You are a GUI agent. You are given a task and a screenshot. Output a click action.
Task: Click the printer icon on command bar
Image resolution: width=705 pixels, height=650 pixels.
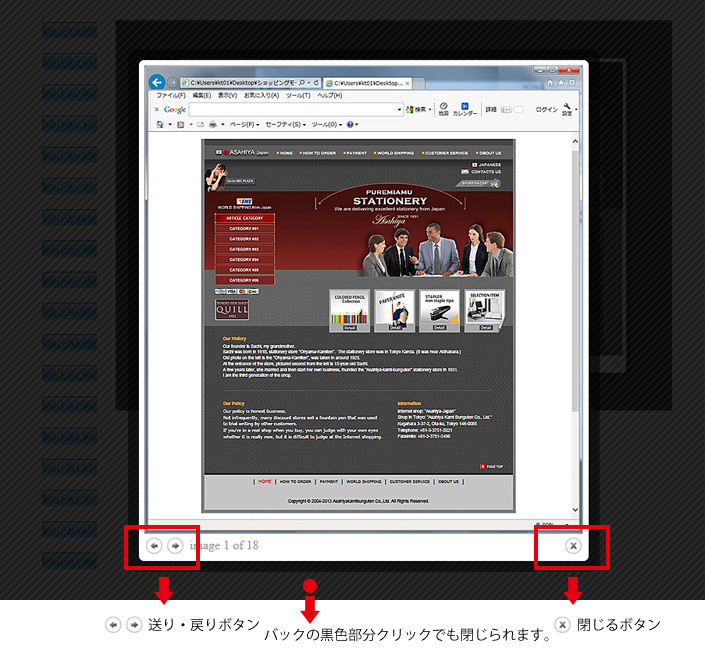tap(213, 125)
